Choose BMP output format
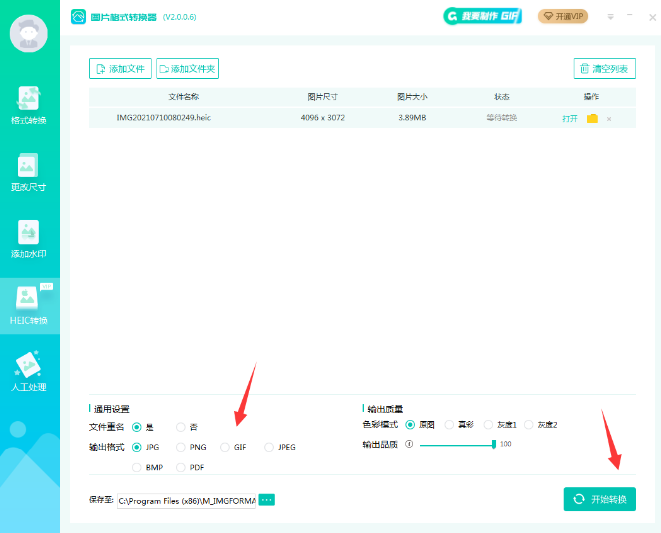661x533 pixels. [x=137, y=467]
